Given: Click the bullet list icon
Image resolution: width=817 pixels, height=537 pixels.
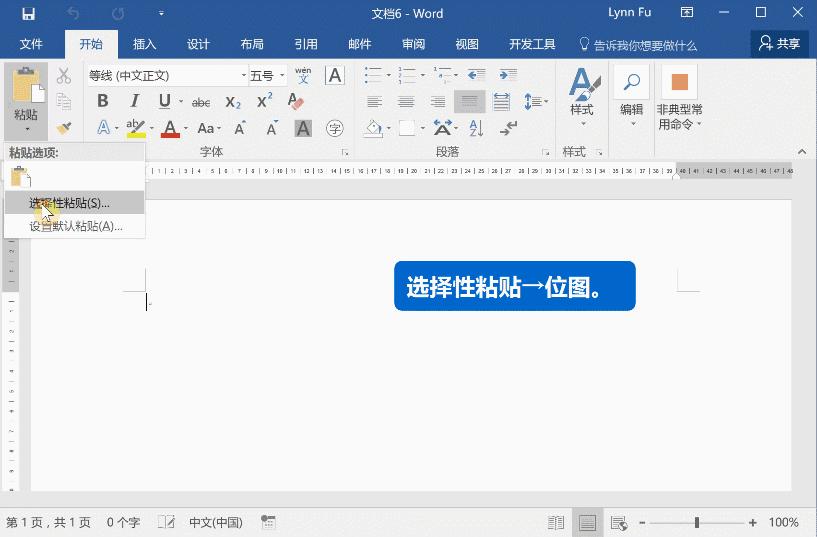Looking at the screenshot, I should (373, 75).
